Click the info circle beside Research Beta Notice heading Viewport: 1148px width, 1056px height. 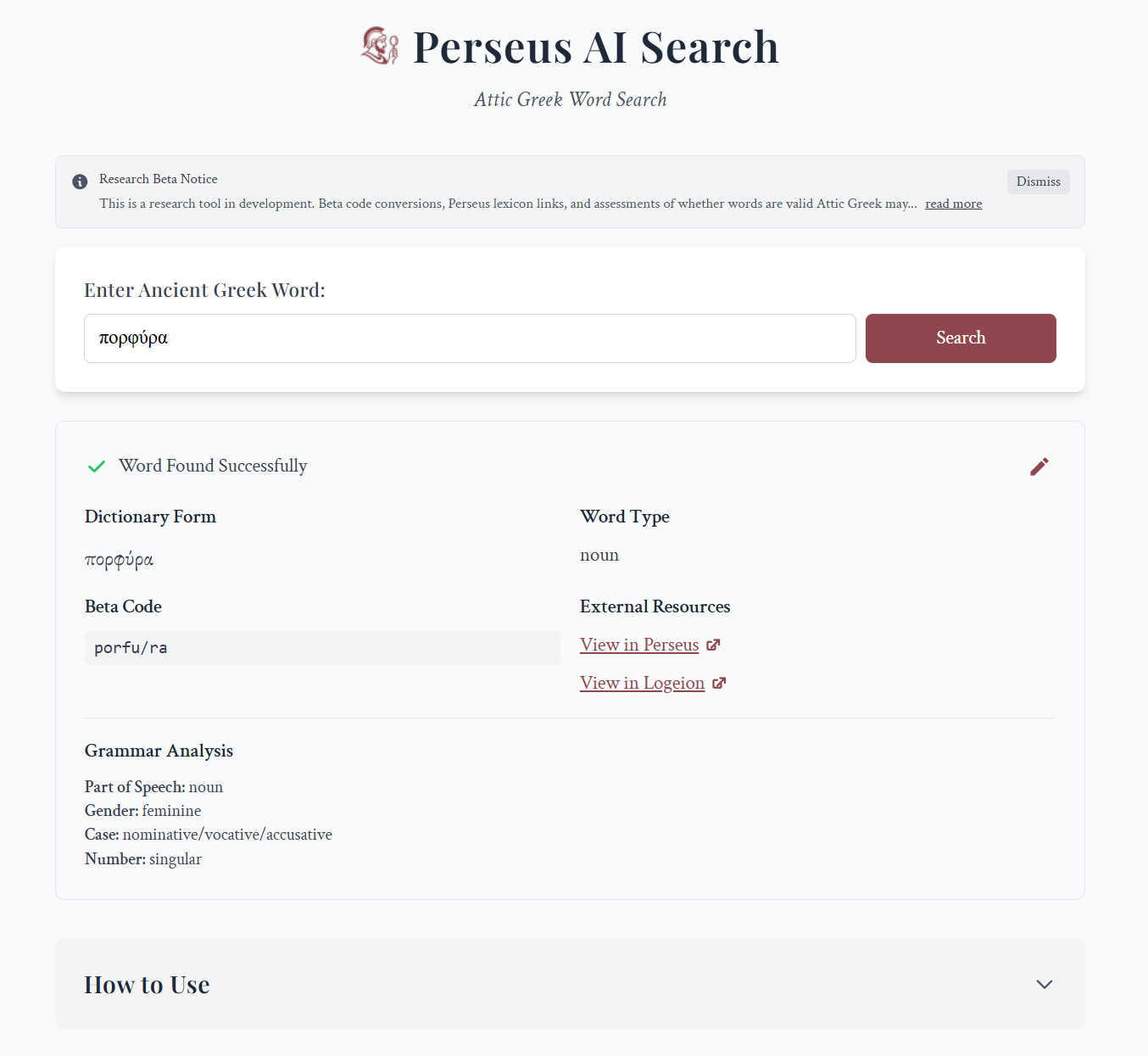79,182
